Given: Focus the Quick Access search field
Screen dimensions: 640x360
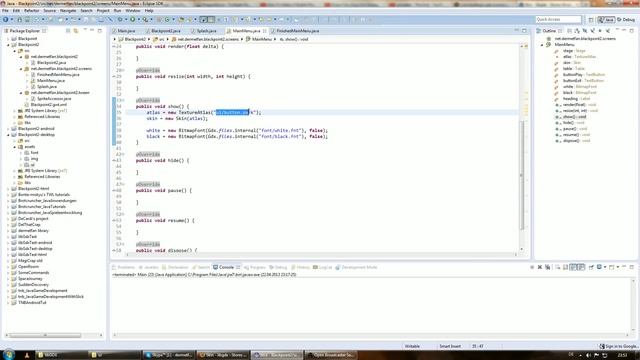Looking at the screenshot, I should tap(558, 20).
